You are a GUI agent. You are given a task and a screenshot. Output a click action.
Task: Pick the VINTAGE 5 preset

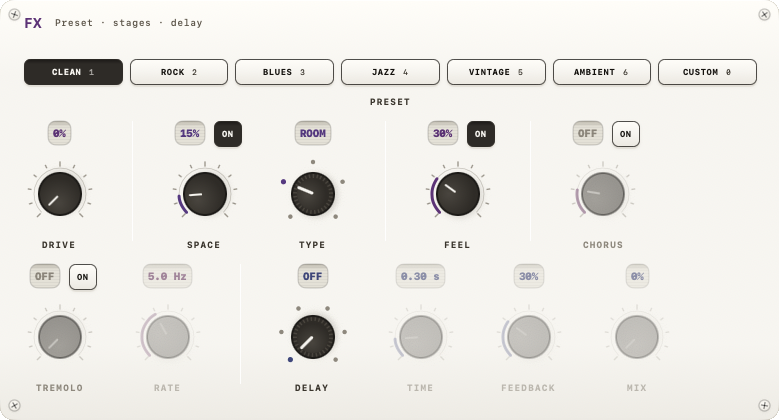click(x=496, y=72)
